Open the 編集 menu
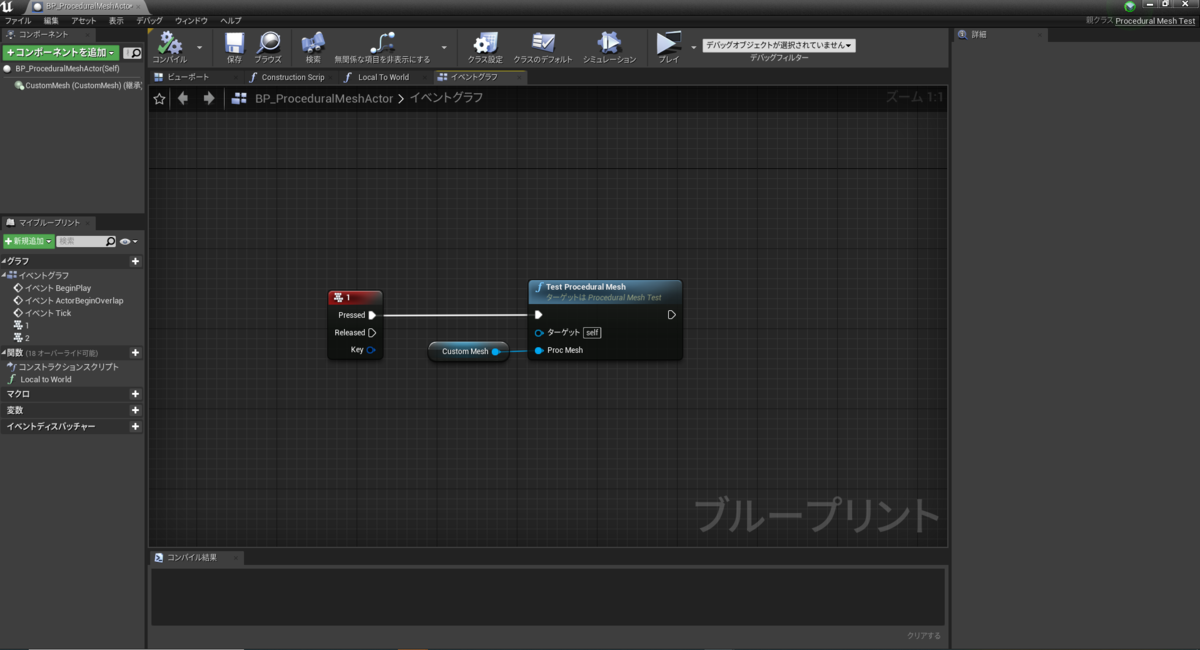 [51, 20]
